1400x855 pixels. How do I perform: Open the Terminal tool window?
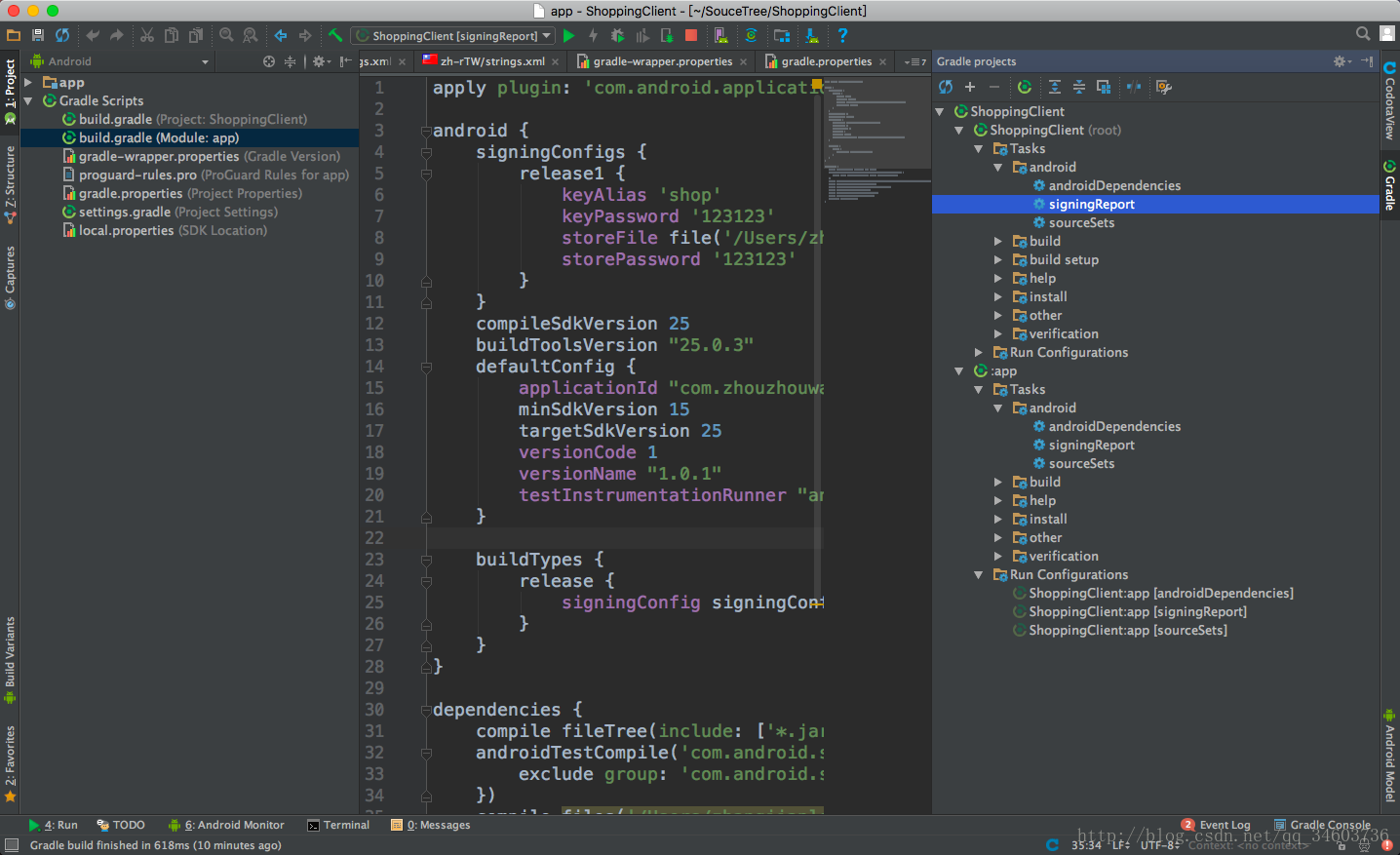(x=338, y=825)
